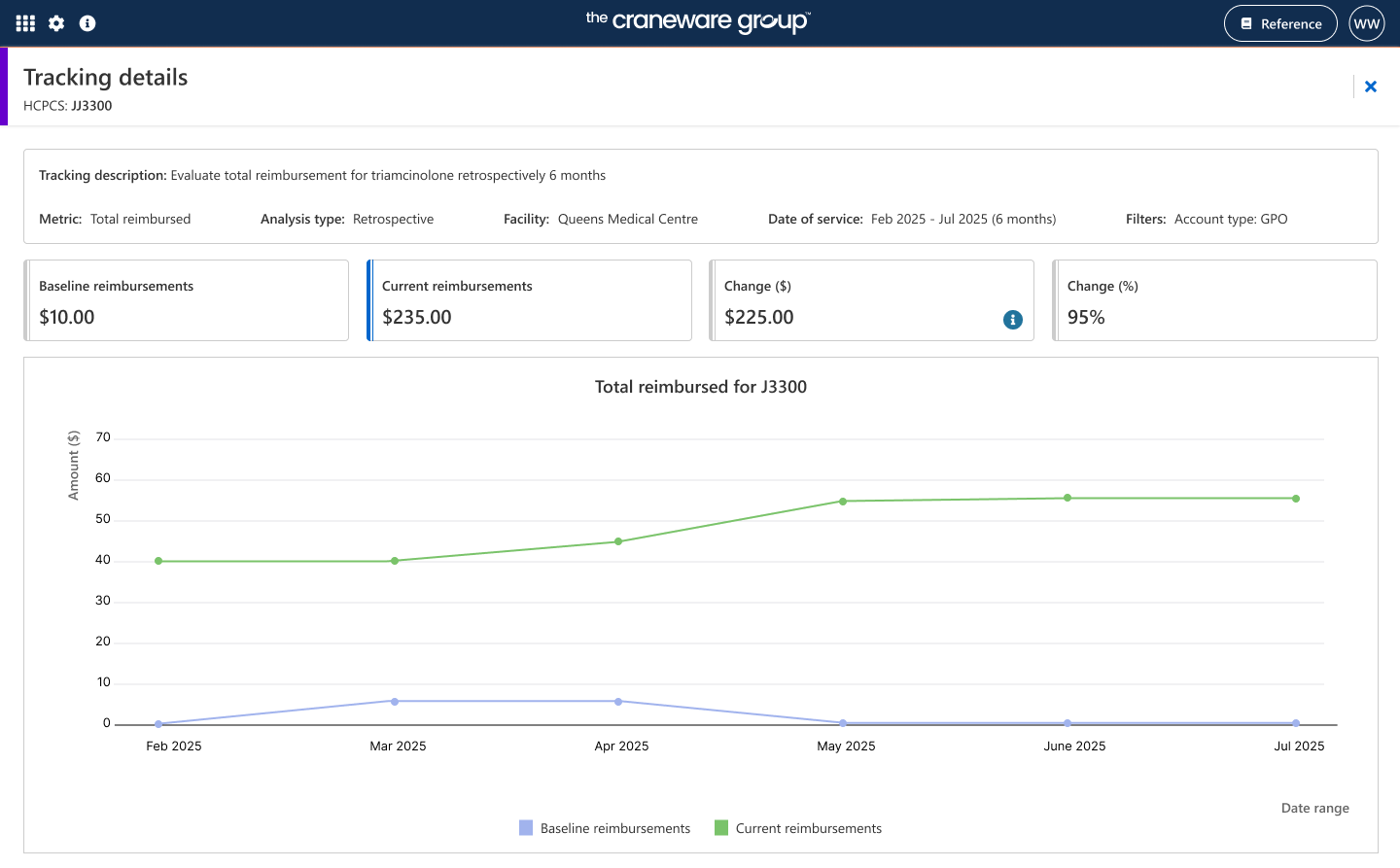Click the Feb 2025 - Jul 2025 date value
Screen dimensions: 1400x868
[963, 219]
